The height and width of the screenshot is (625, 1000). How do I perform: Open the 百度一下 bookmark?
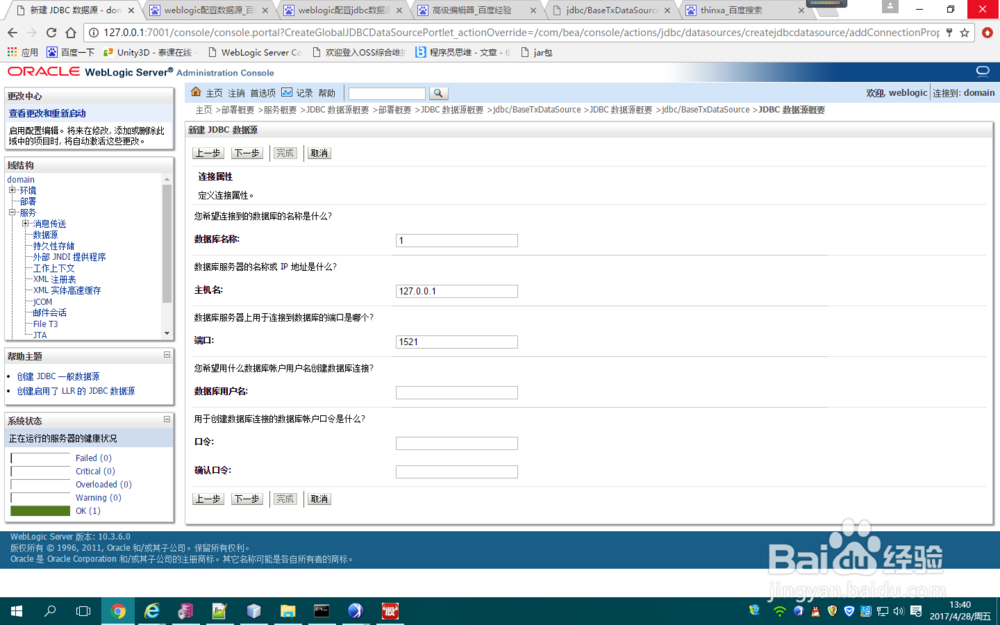click(x=70, y=52)
